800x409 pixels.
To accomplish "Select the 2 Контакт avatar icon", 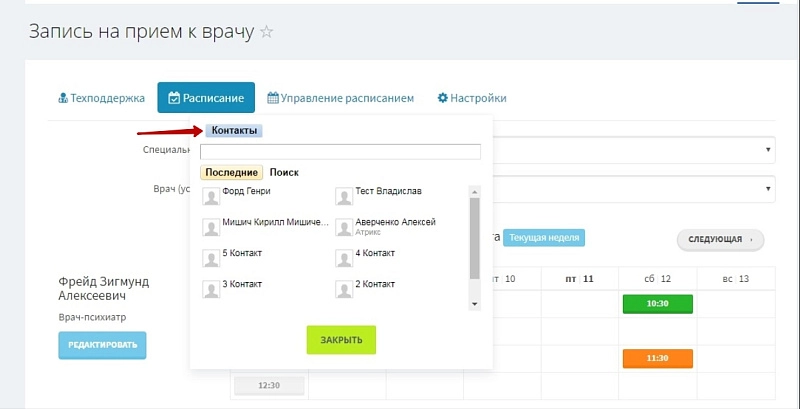I will 344,289.
